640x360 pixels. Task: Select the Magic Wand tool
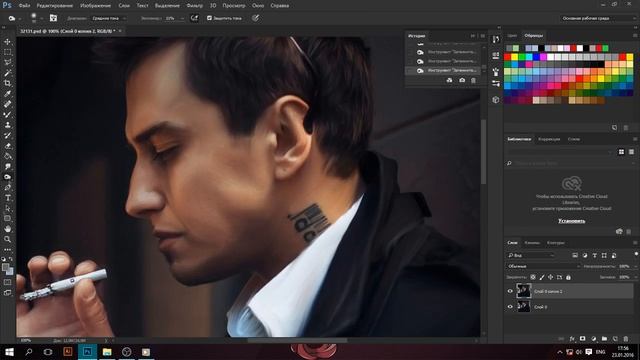click(7, 73)
